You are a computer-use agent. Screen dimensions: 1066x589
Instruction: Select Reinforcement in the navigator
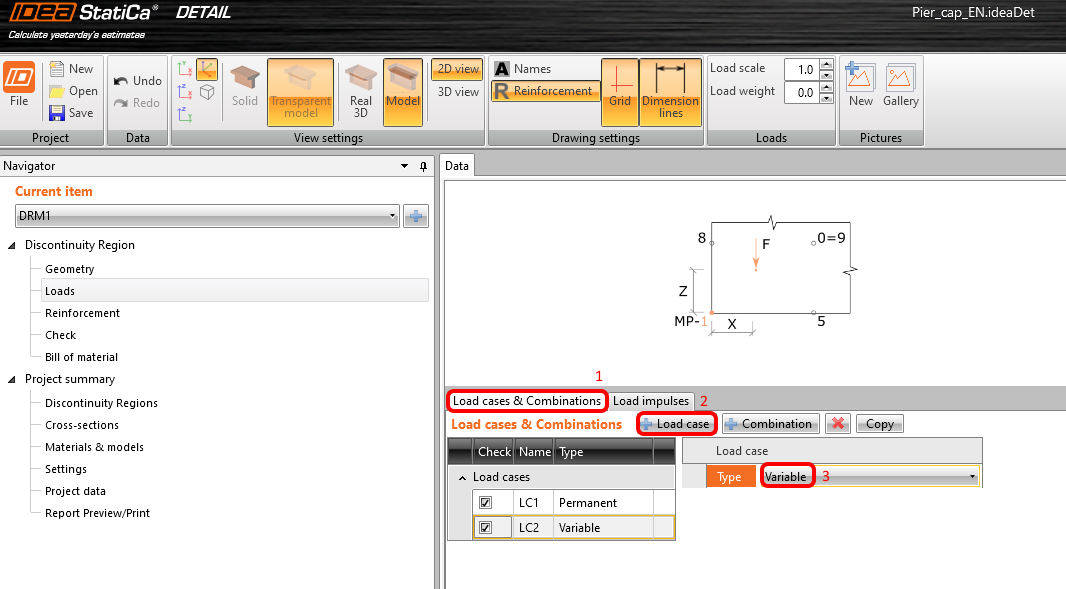pyautogui.click(x=82, y=313)
